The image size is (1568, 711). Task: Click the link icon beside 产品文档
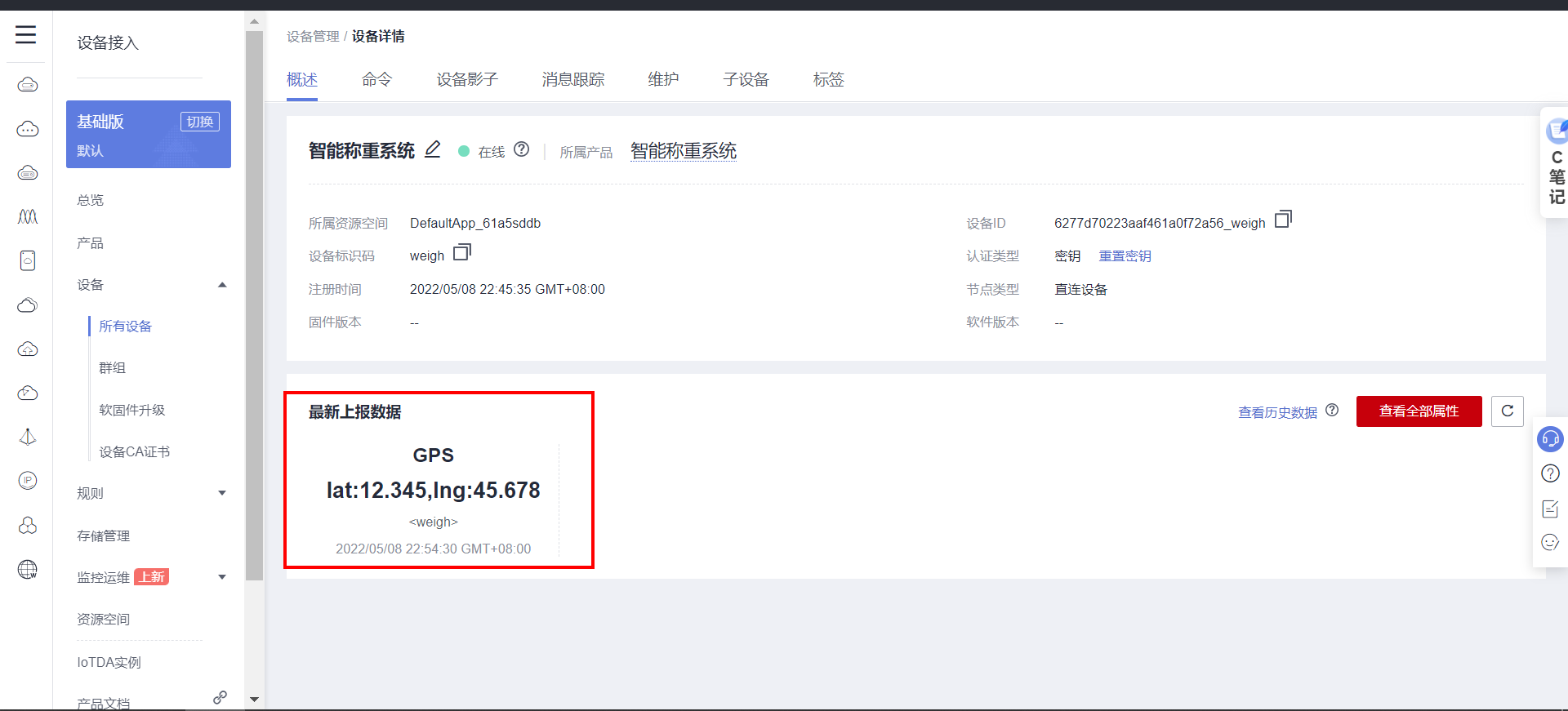point(220,697)
